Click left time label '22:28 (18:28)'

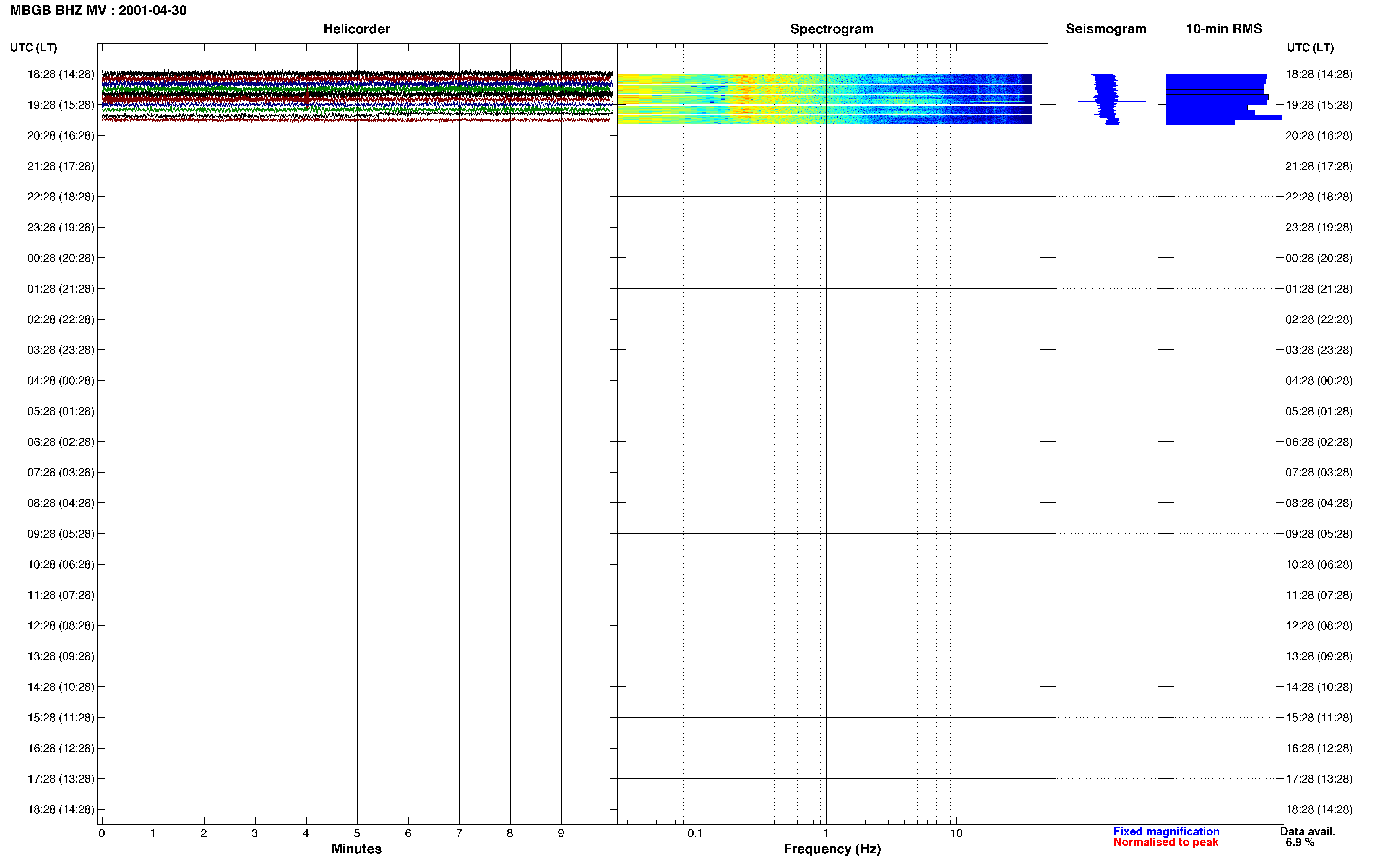(61, 196)
